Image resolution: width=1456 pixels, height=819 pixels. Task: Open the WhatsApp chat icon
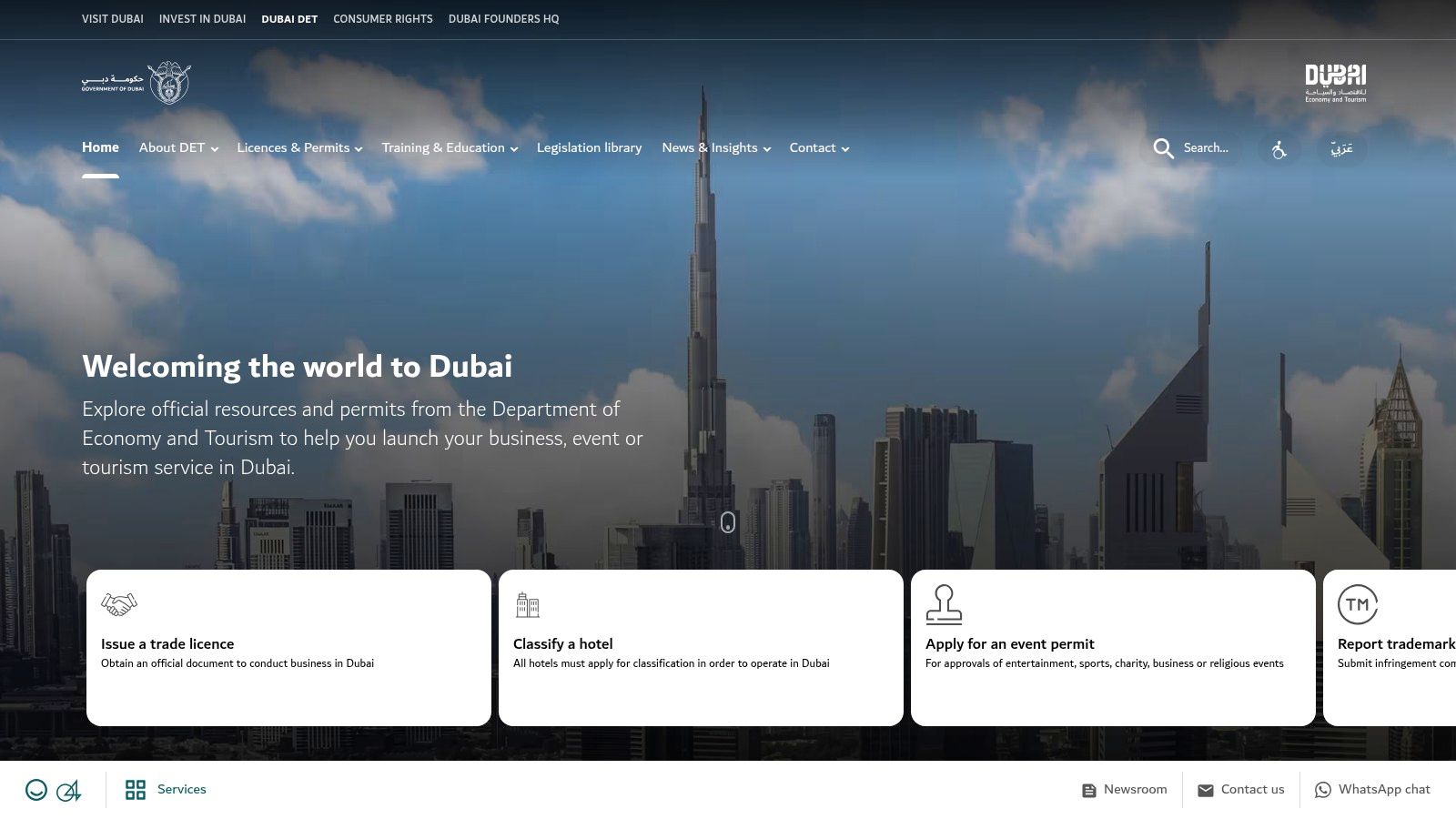pos(1322,790)
